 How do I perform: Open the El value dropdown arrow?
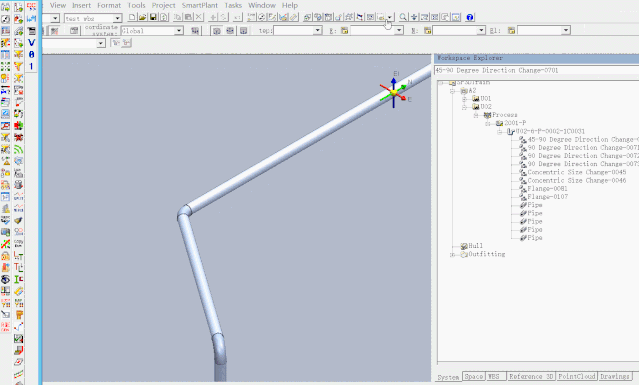pos(565,31)
